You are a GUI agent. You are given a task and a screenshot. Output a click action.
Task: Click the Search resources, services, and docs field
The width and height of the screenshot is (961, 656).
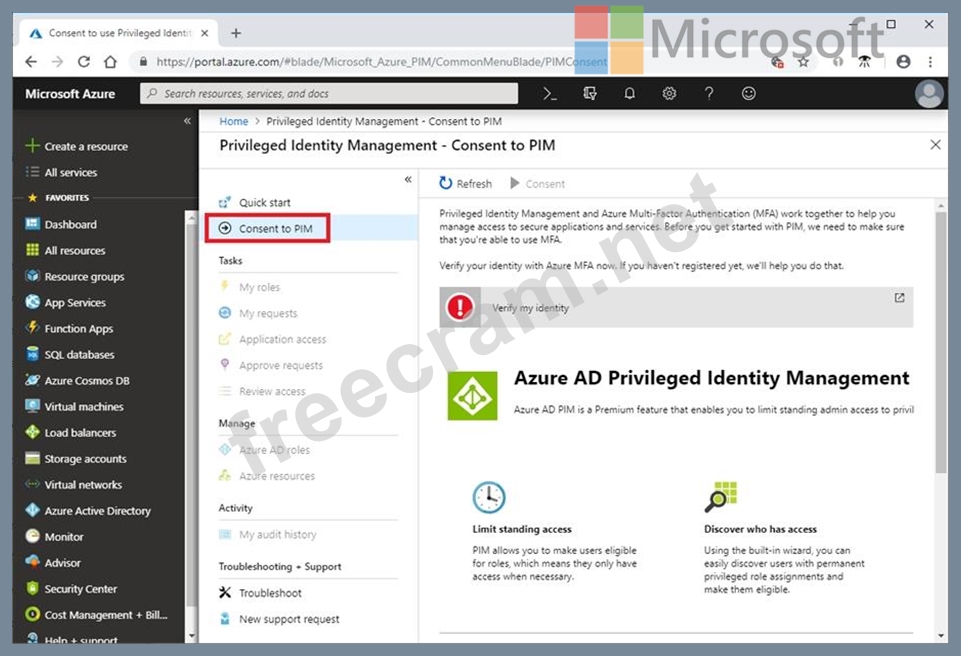[330, 93]
